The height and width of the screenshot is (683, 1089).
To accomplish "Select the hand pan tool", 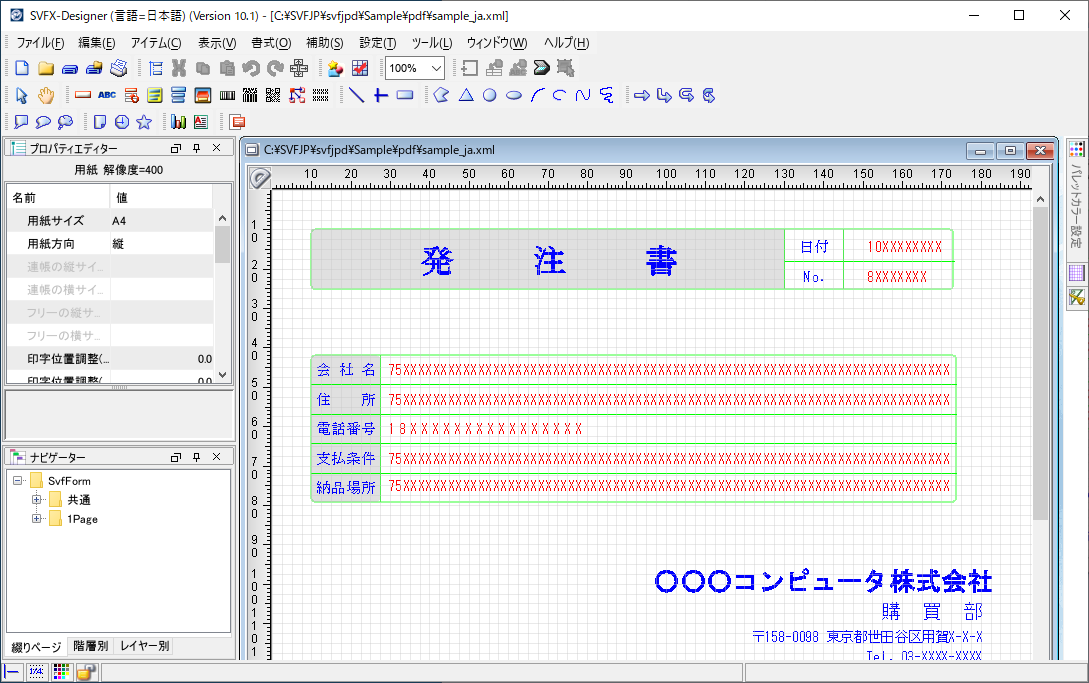I will coord(46,95).
